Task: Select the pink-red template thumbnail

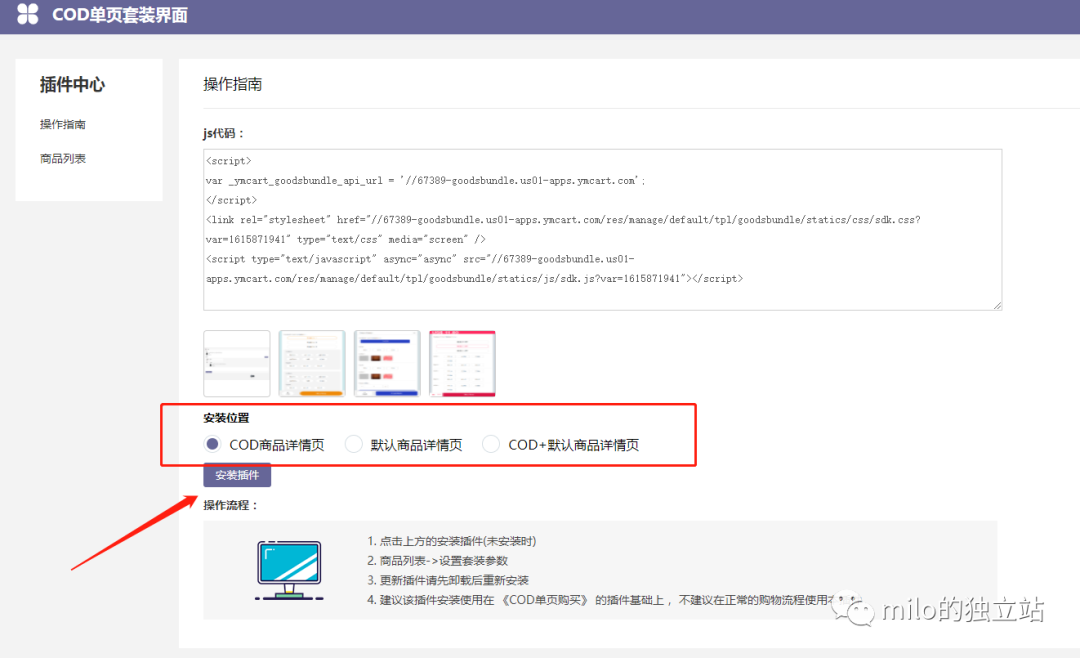Action: (462, 363)
